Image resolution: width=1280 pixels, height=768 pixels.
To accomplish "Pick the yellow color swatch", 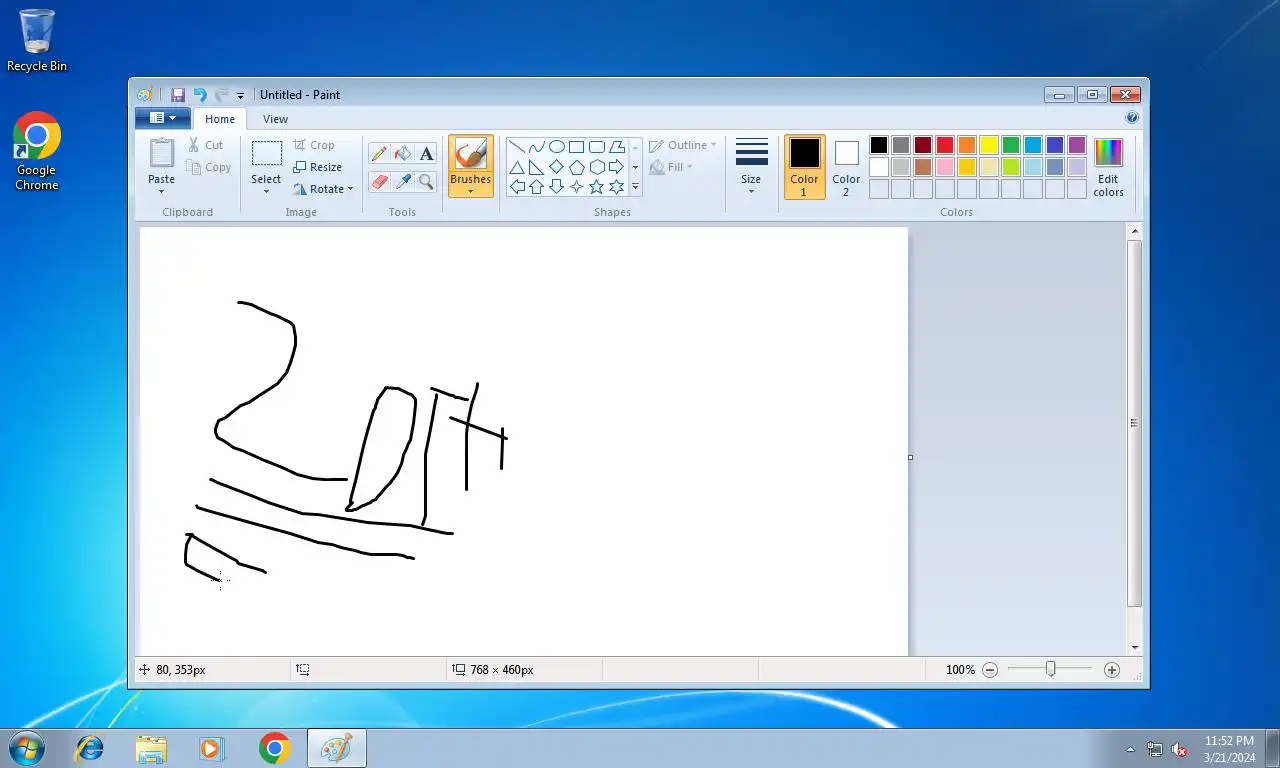I will 989,145.
